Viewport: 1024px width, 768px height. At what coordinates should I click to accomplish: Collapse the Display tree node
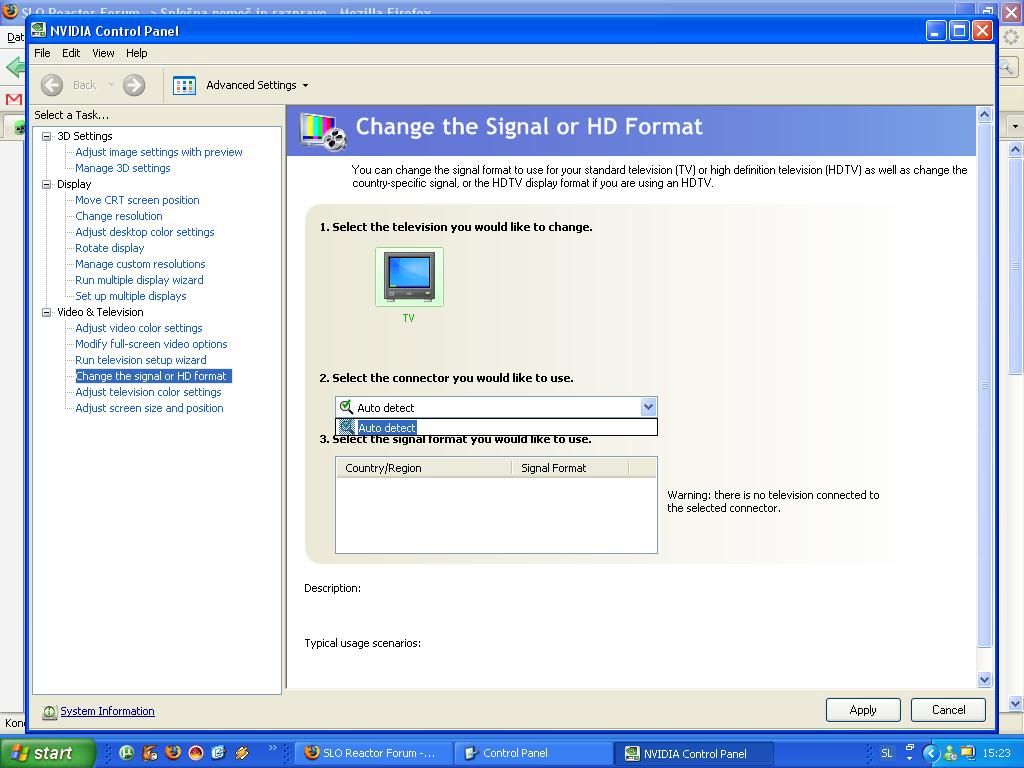click(x=46, y=184)
